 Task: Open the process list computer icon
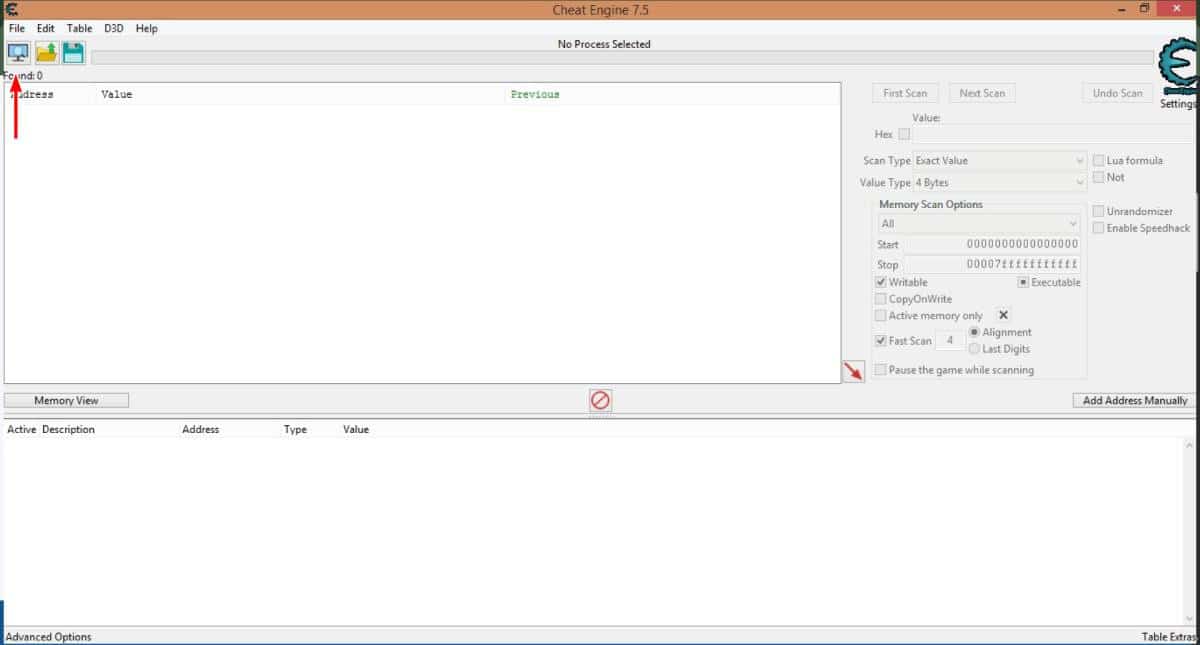(18, 53)
